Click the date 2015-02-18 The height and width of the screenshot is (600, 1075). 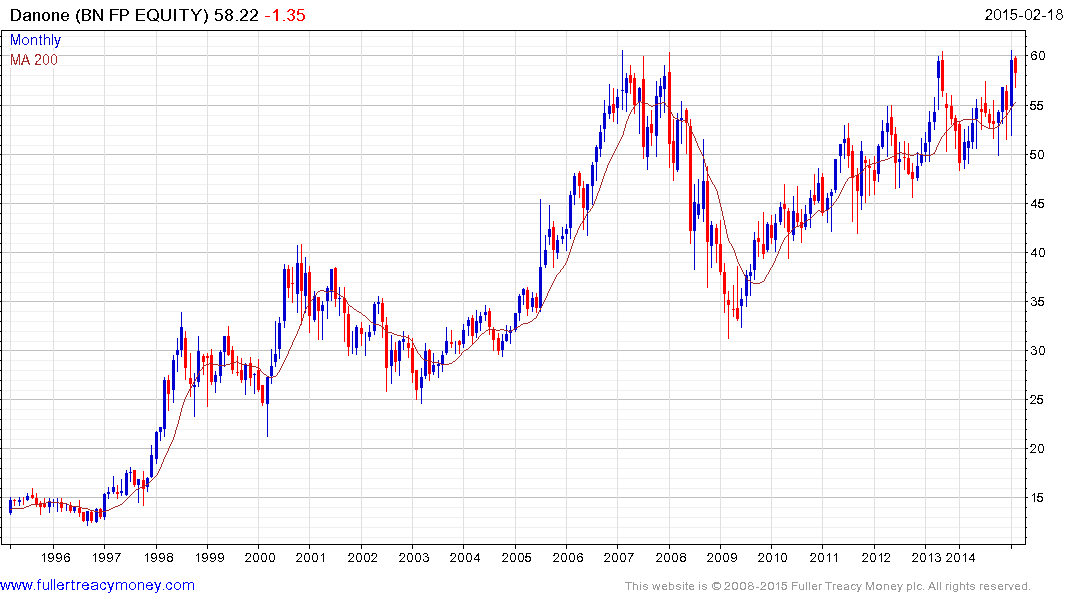click(x=1024, y=14)
